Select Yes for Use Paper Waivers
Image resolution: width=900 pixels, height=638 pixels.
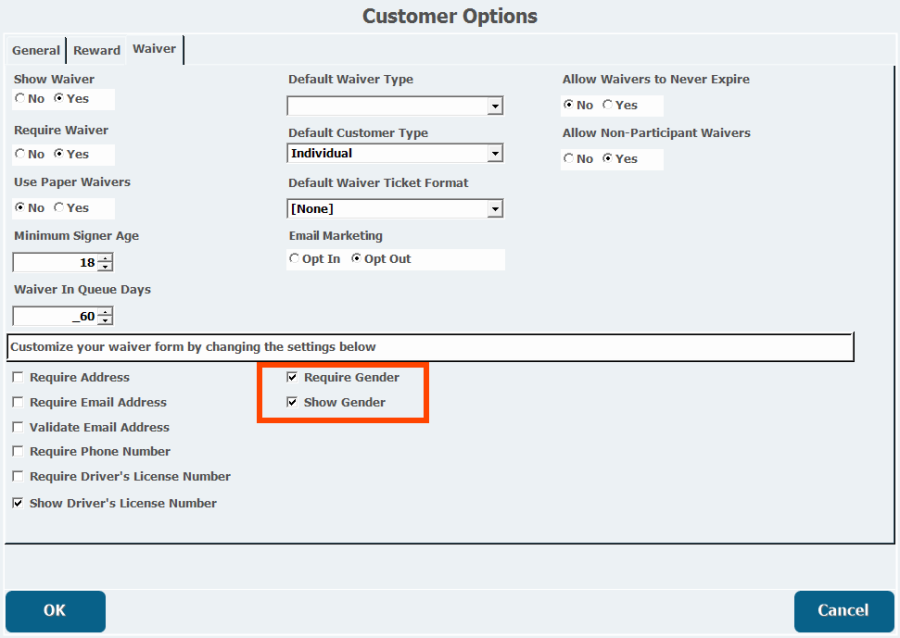click(x=59, y=208)
